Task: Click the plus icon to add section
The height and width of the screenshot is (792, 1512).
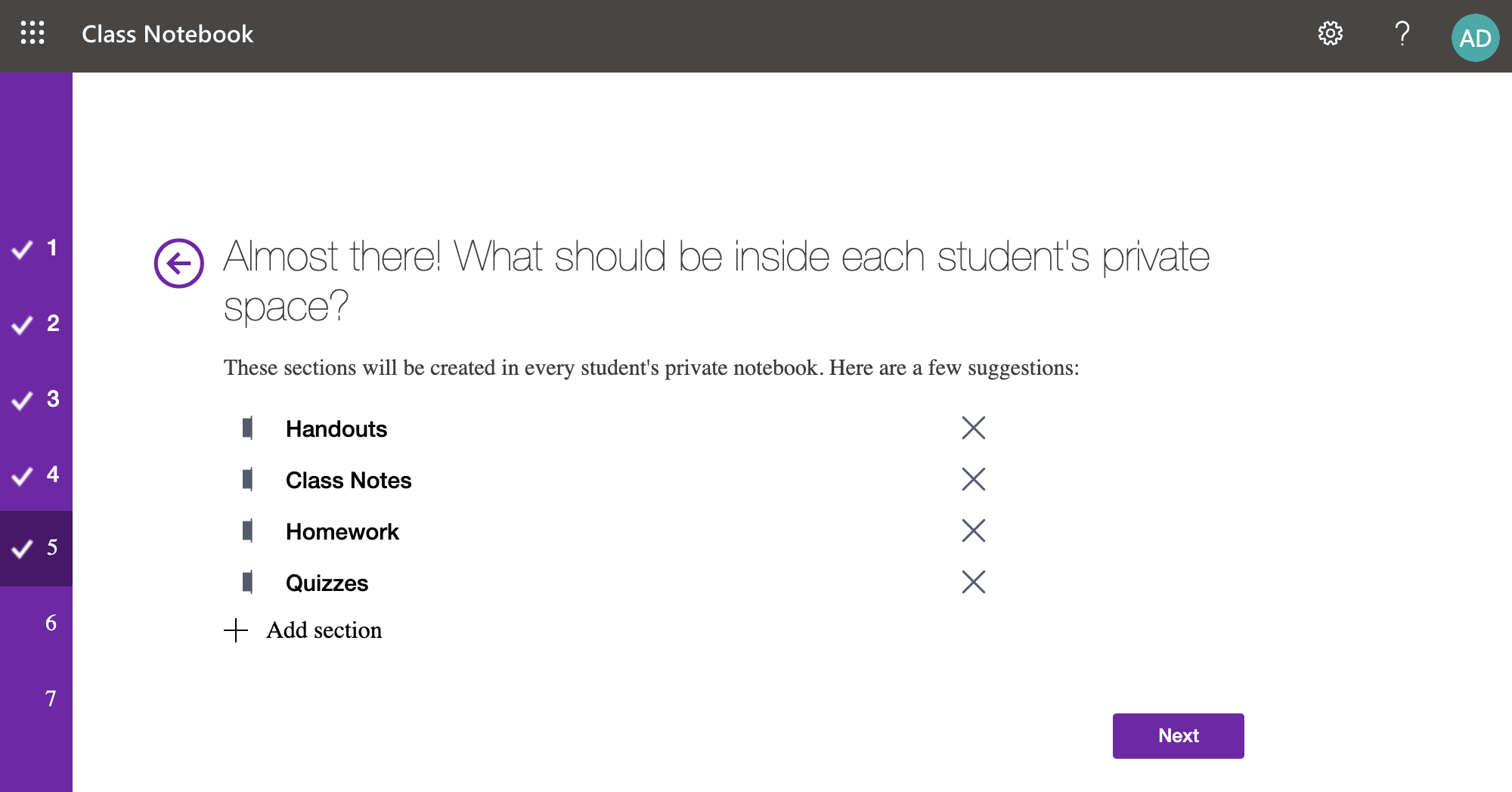Action: point(236,630)
